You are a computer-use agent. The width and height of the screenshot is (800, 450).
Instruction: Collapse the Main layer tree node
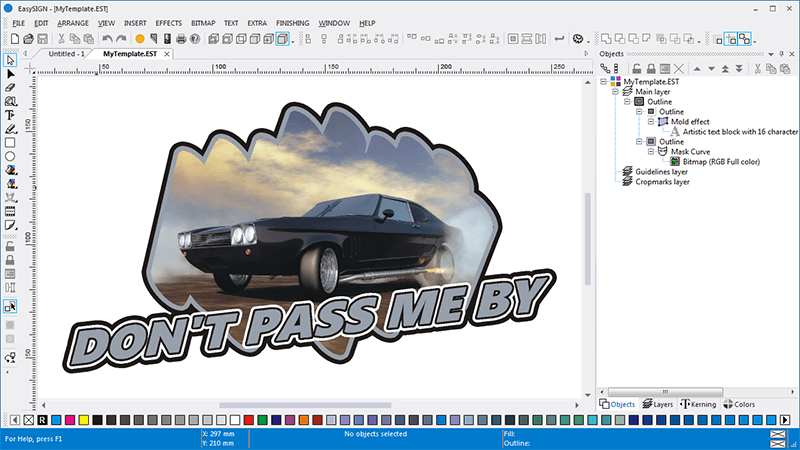tap(617, 91)
